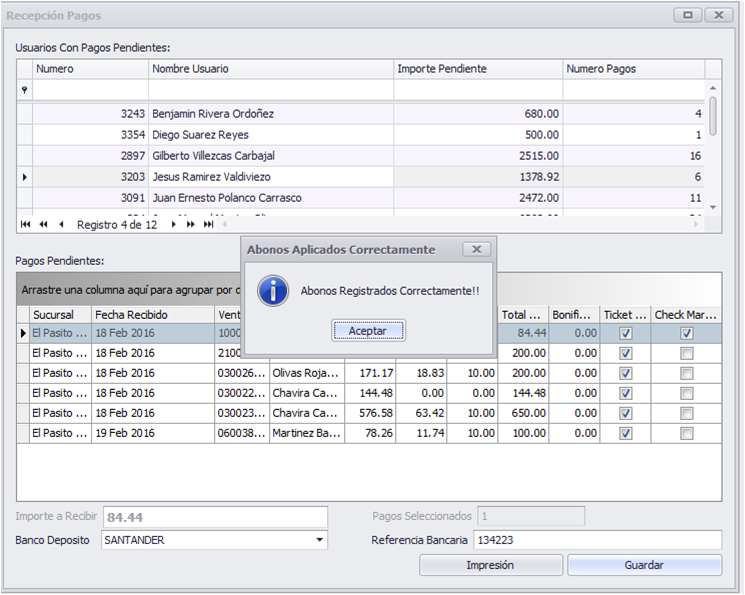Screen dimensions: 745x595
Task: Jump to next page of records
Action: point(191,224)
